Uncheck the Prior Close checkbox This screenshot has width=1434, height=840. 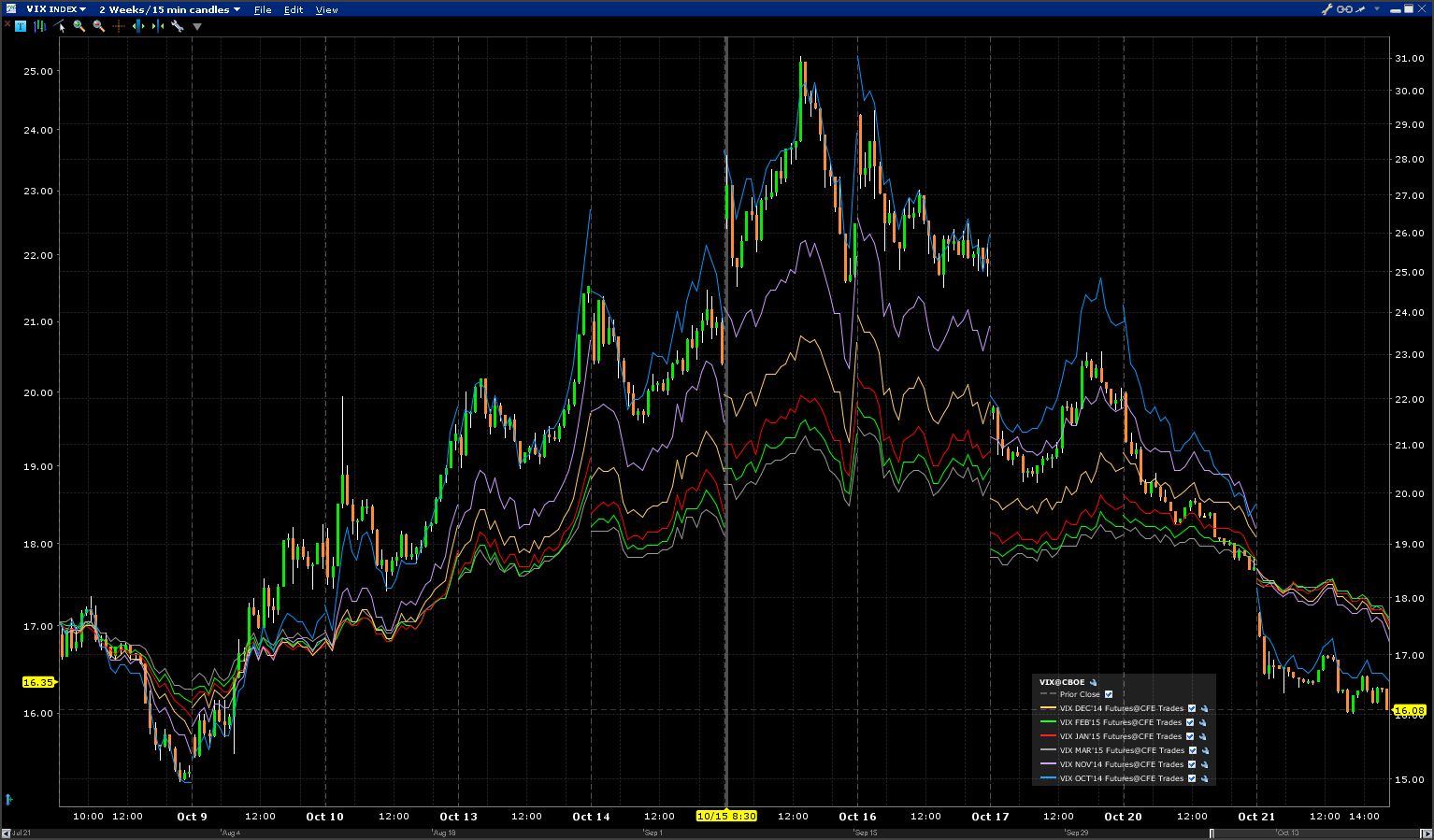coord(1109,694)
